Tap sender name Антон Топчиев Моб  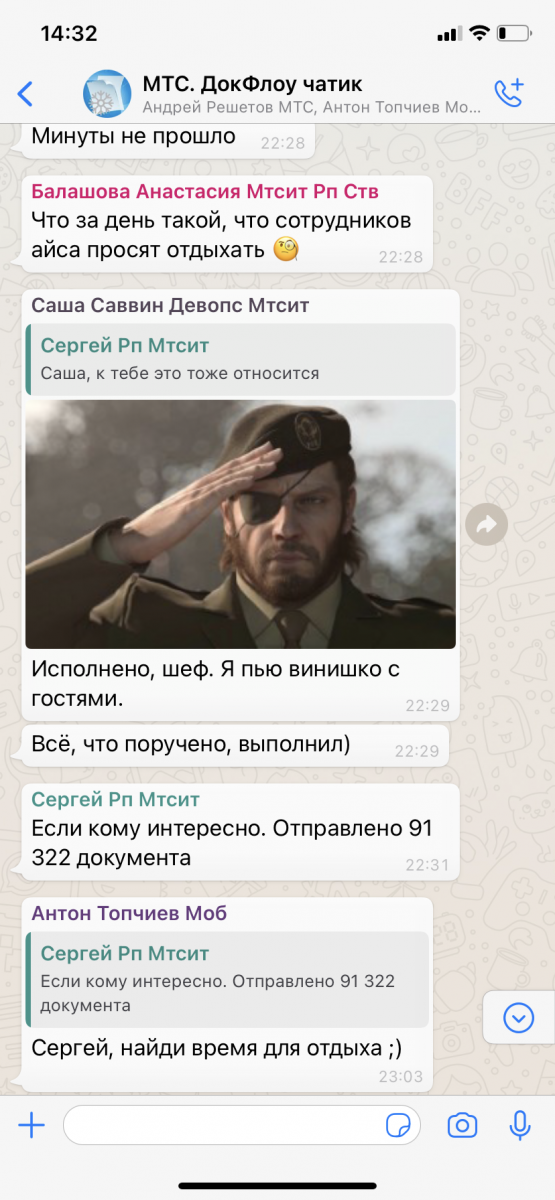[129, 913]
